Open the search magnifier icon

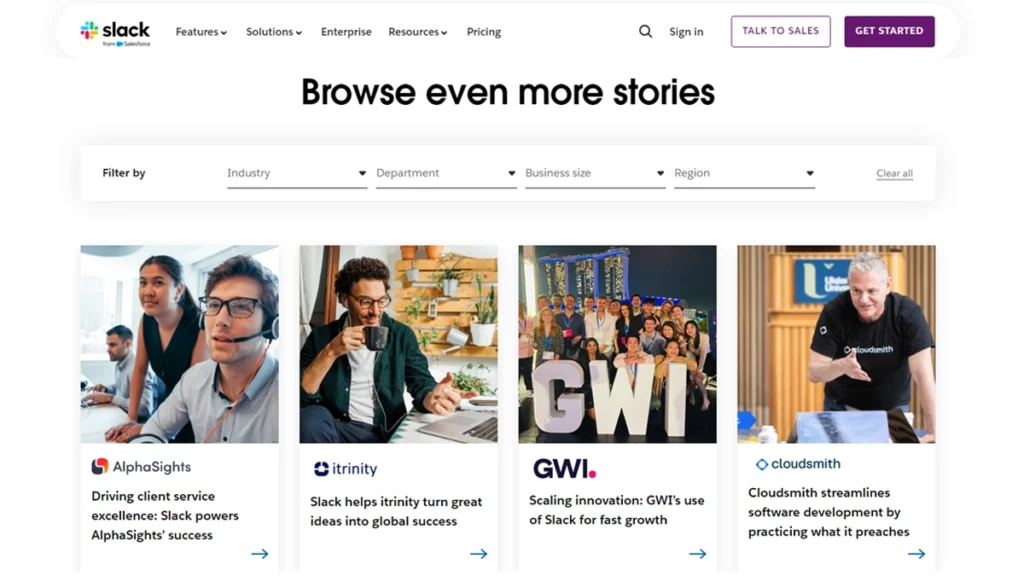point(645,31)
